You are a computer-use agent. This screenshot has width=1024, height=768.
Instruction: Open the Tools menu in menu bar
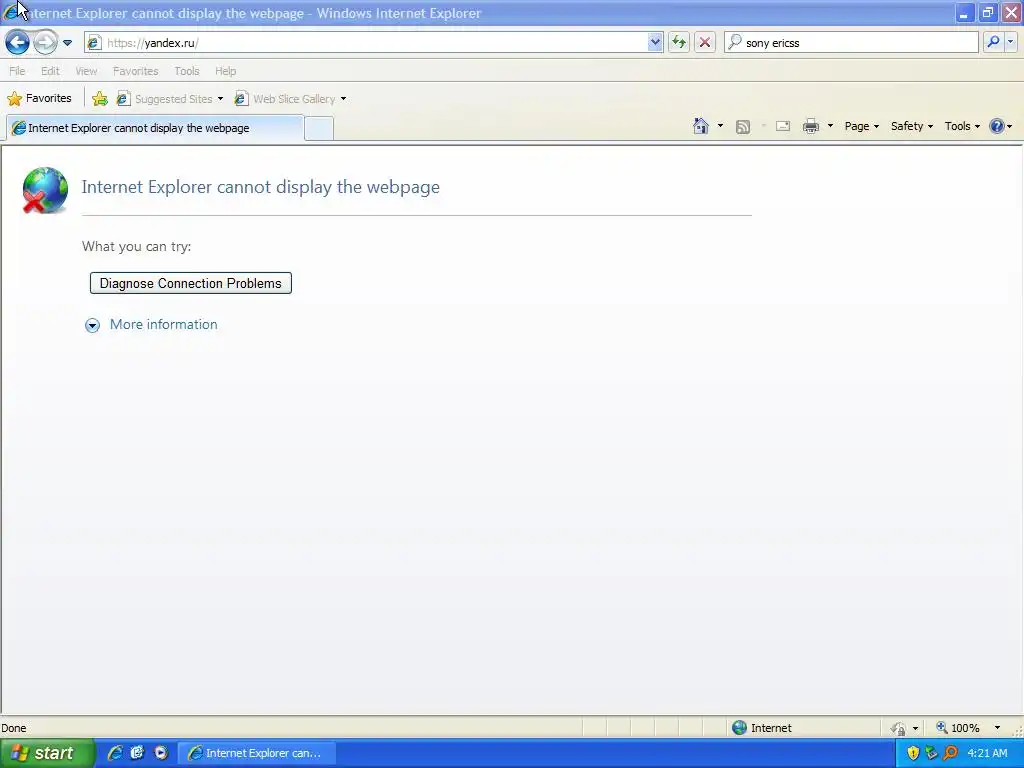[x=187, y=71]
